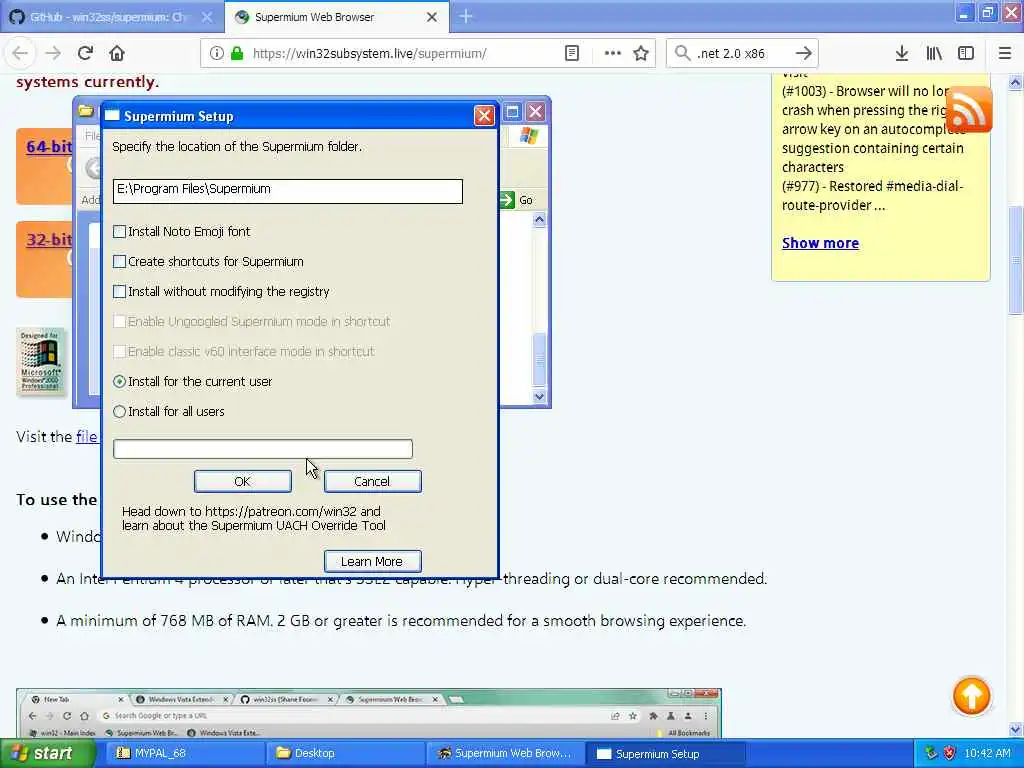Click the install location text field
The height and width of the screenshot is (768, 1024).
287,191
